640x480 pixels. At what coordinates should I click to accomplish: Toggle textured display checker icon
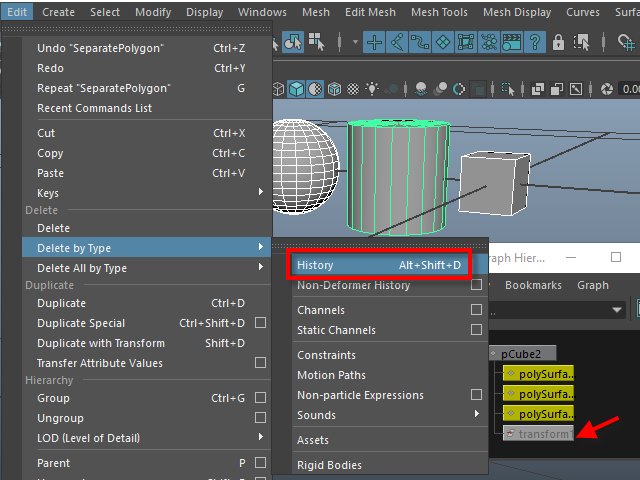point(353,89)
